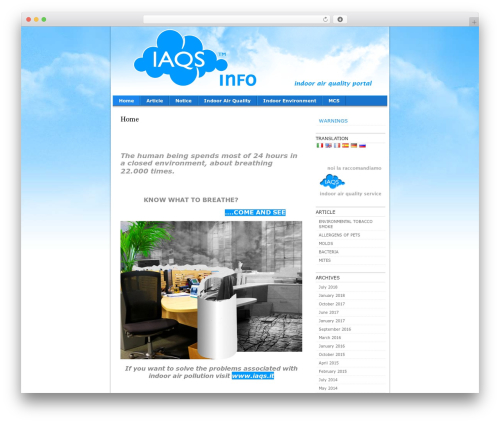Click the office air purifier image

tap(211, 290)
